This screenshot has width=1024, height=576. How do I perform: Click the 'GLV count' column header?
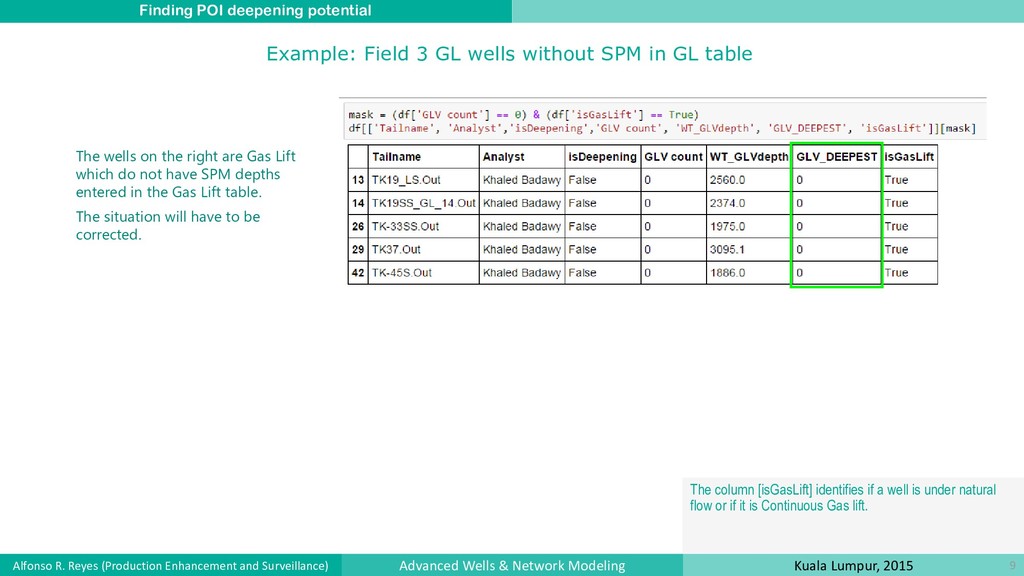(x=673, y=157)
